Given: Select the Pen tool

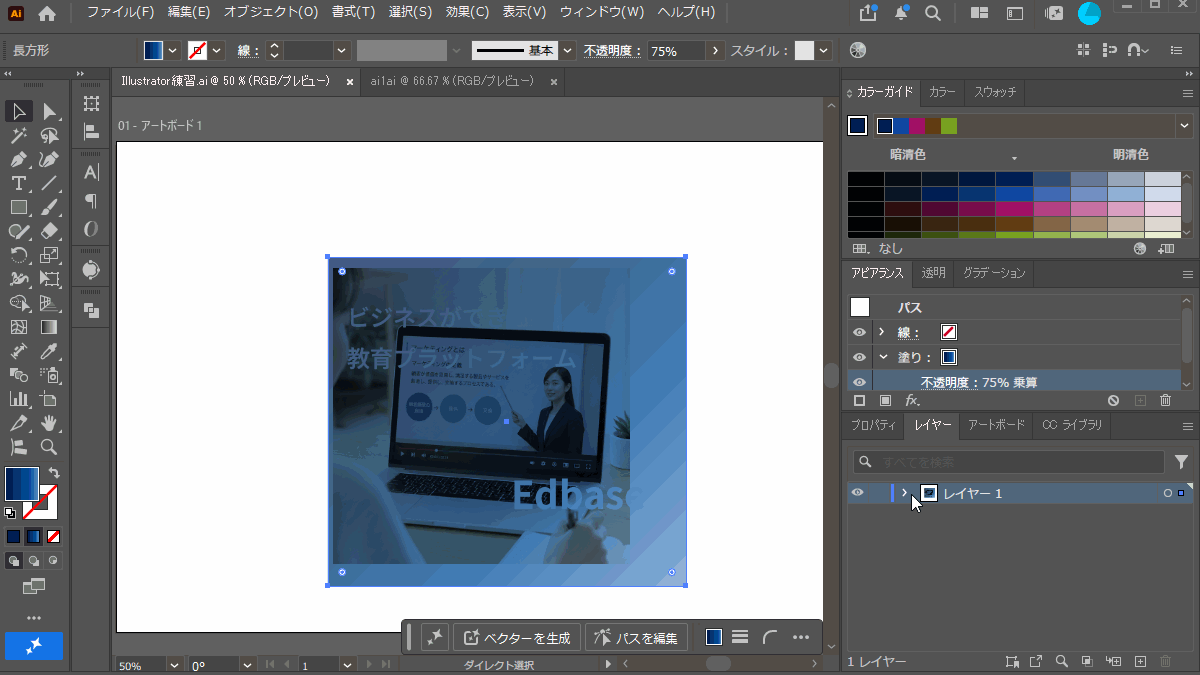Looking at the screenshot, I should [x=19, y=160].
